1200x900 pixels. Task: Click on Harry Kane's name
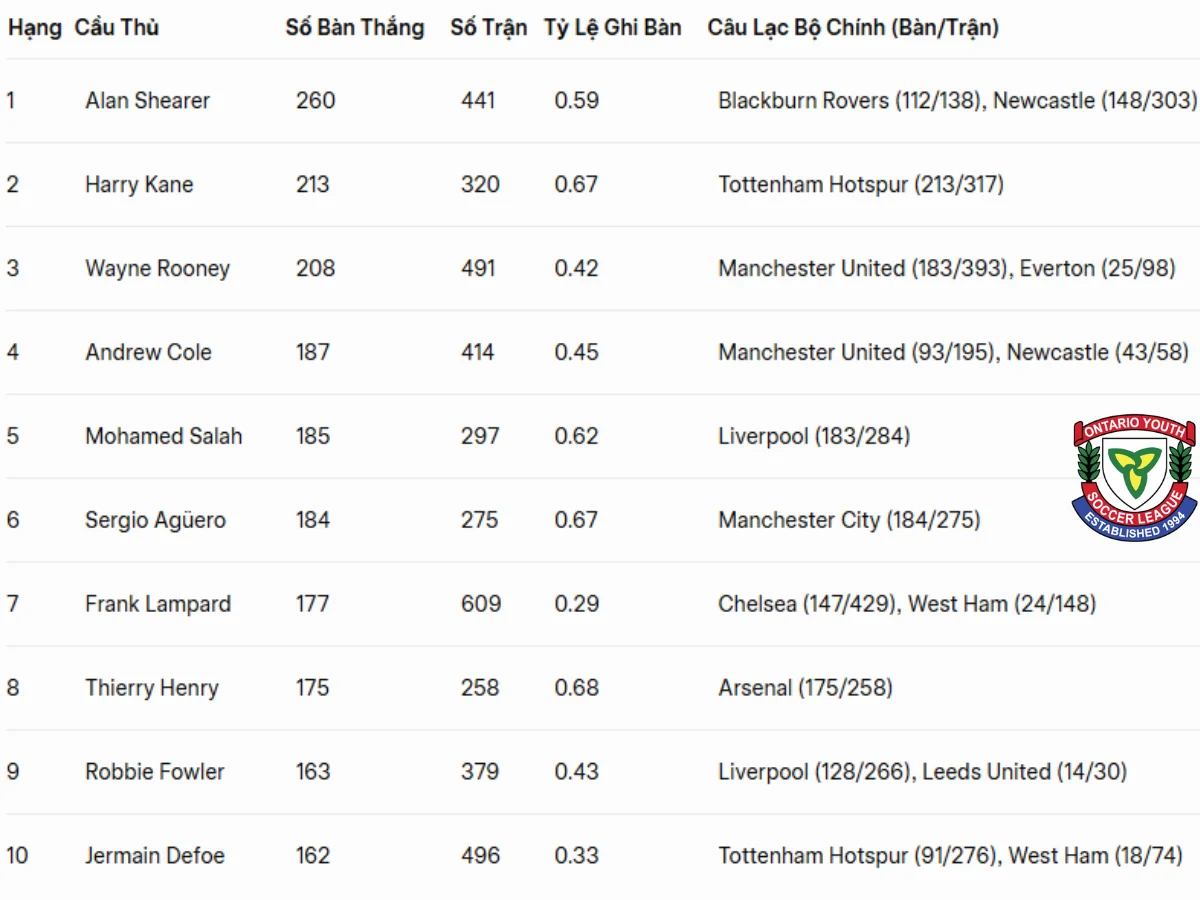[139, 184]
